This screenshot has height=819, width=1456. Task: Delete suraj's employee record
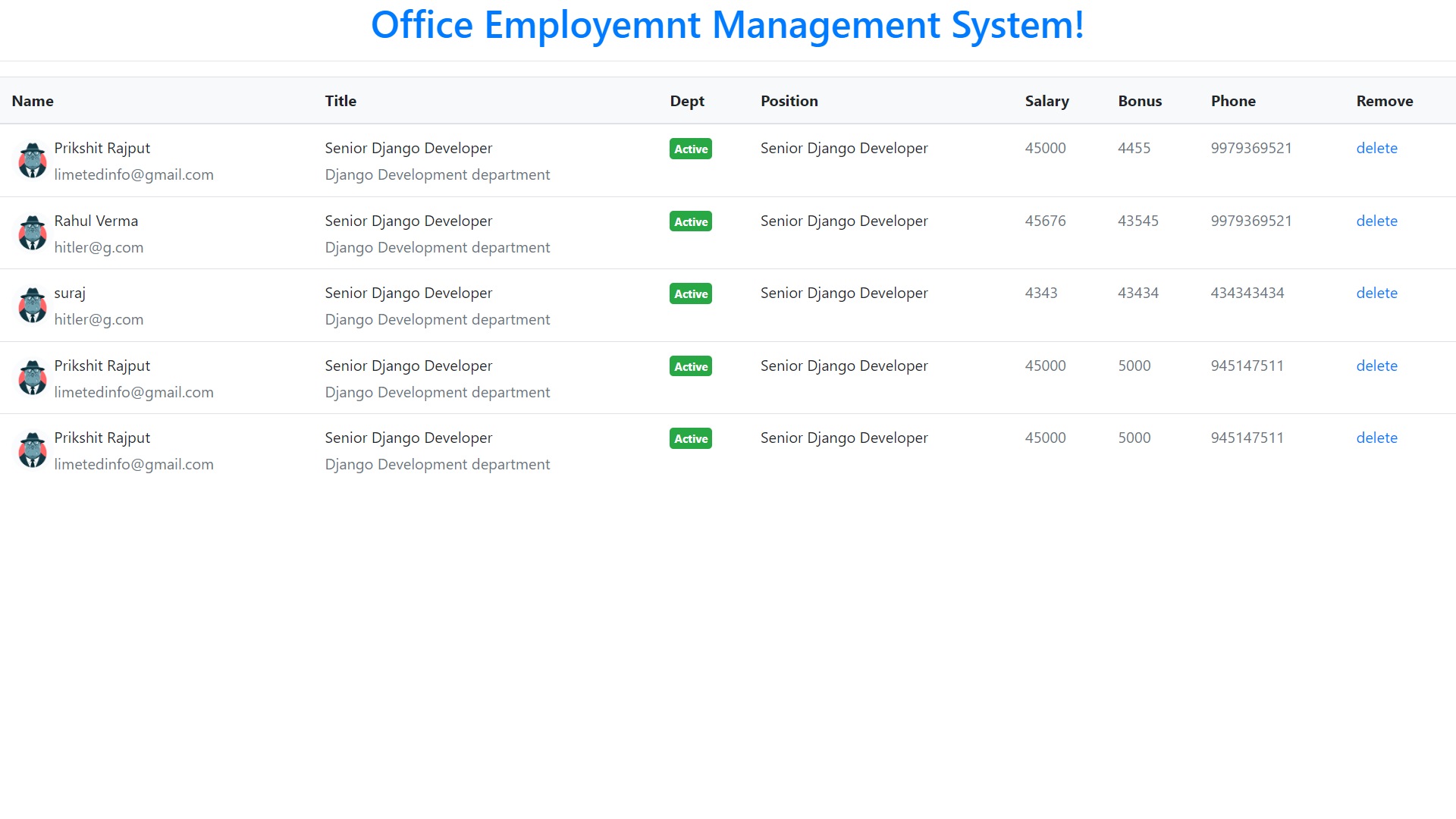(x=1376, y=293)
